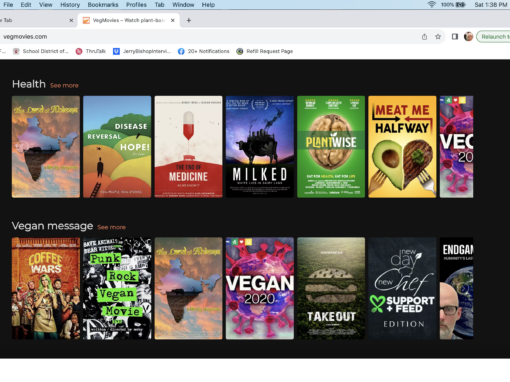Viewport: 510px width, 382px height.
Task: Open JerryBishopIntervi... bookmark
Action: coord(142,51)
